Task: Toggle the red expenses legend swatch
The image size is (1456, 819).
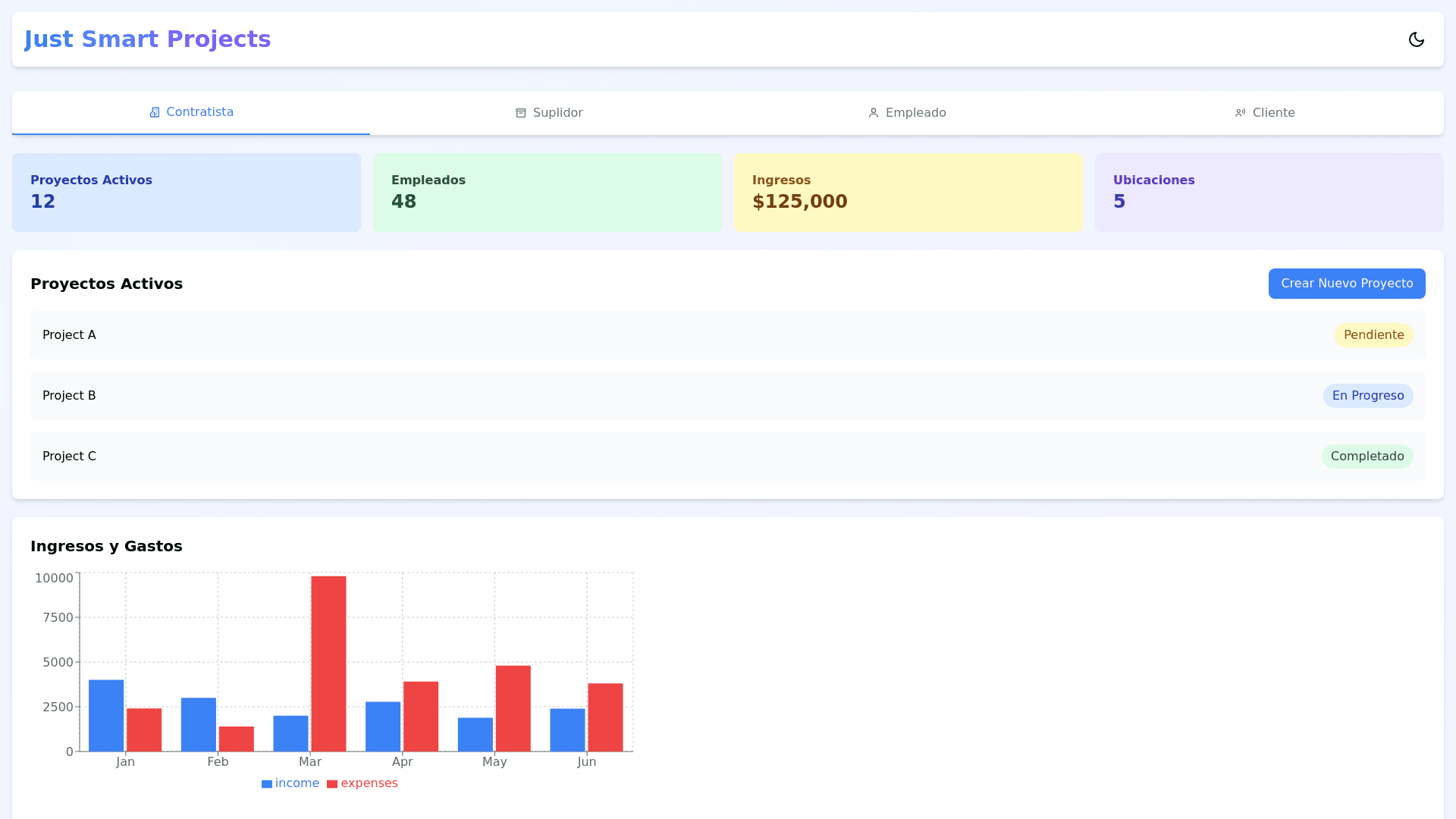Action: (x=332, y=784)
